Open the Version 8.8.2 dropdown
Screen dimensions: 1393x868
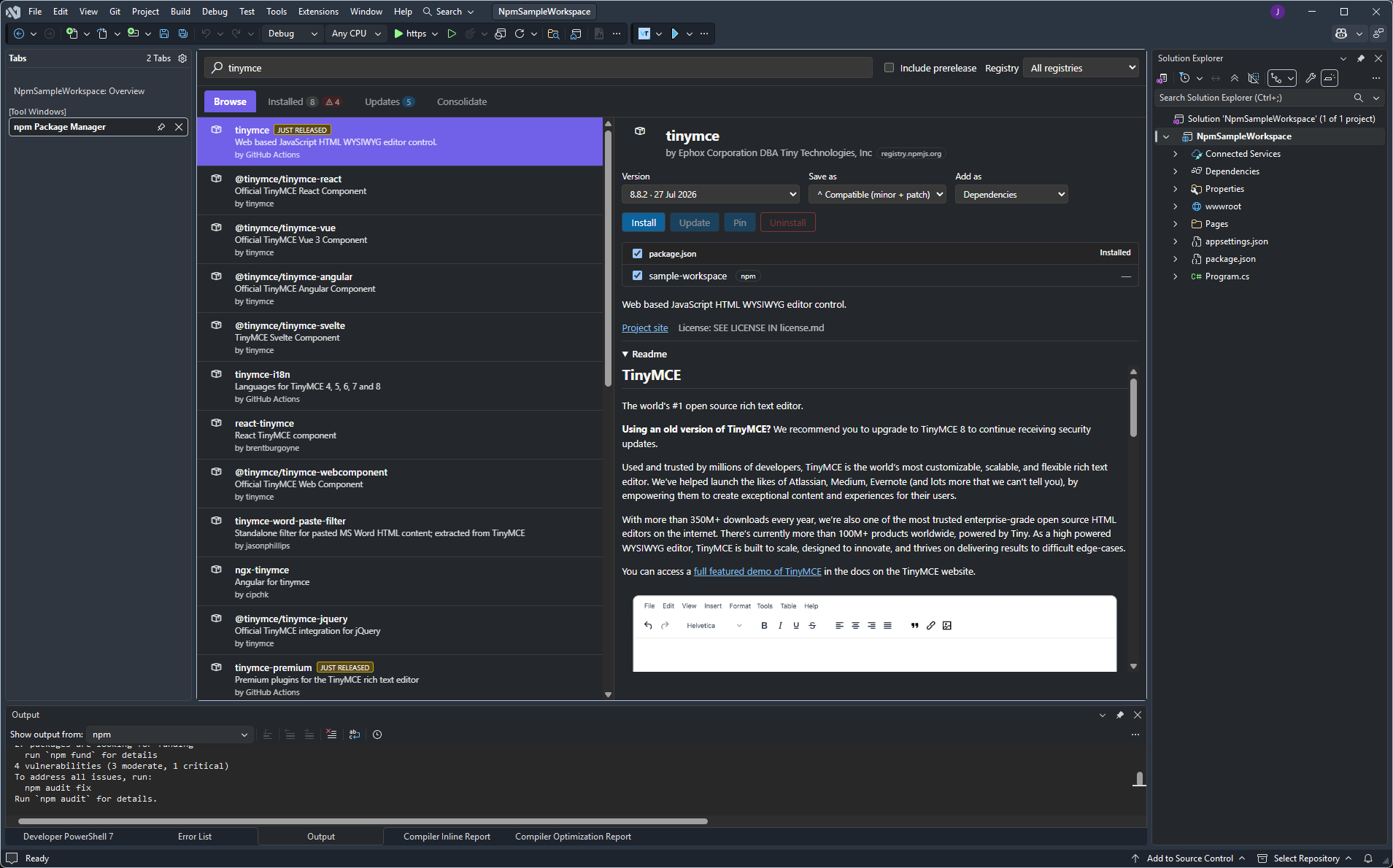[711, 195]
